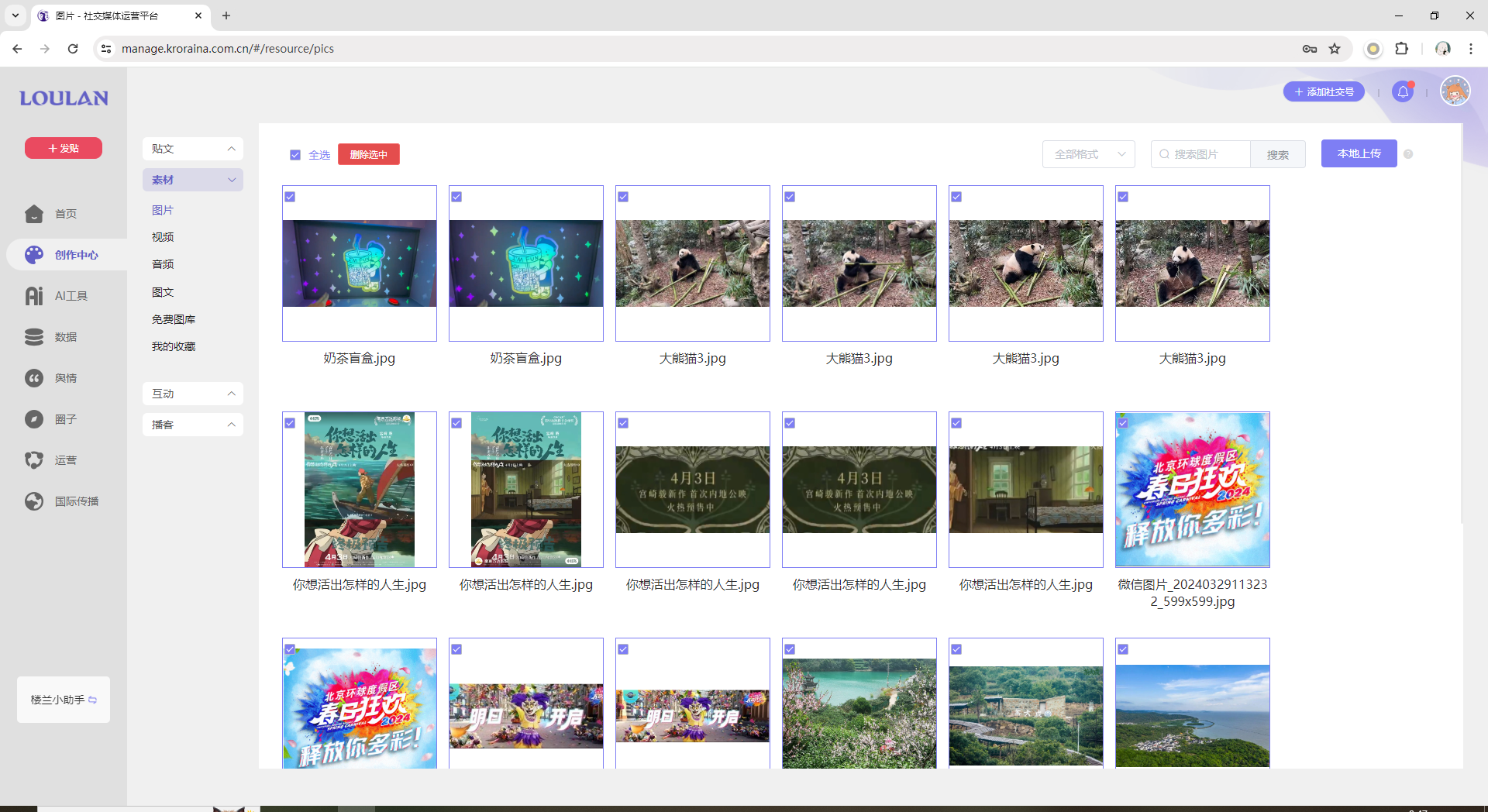
Task: Select the 创作中心 palette icon
Action: (x=34, y=255)
